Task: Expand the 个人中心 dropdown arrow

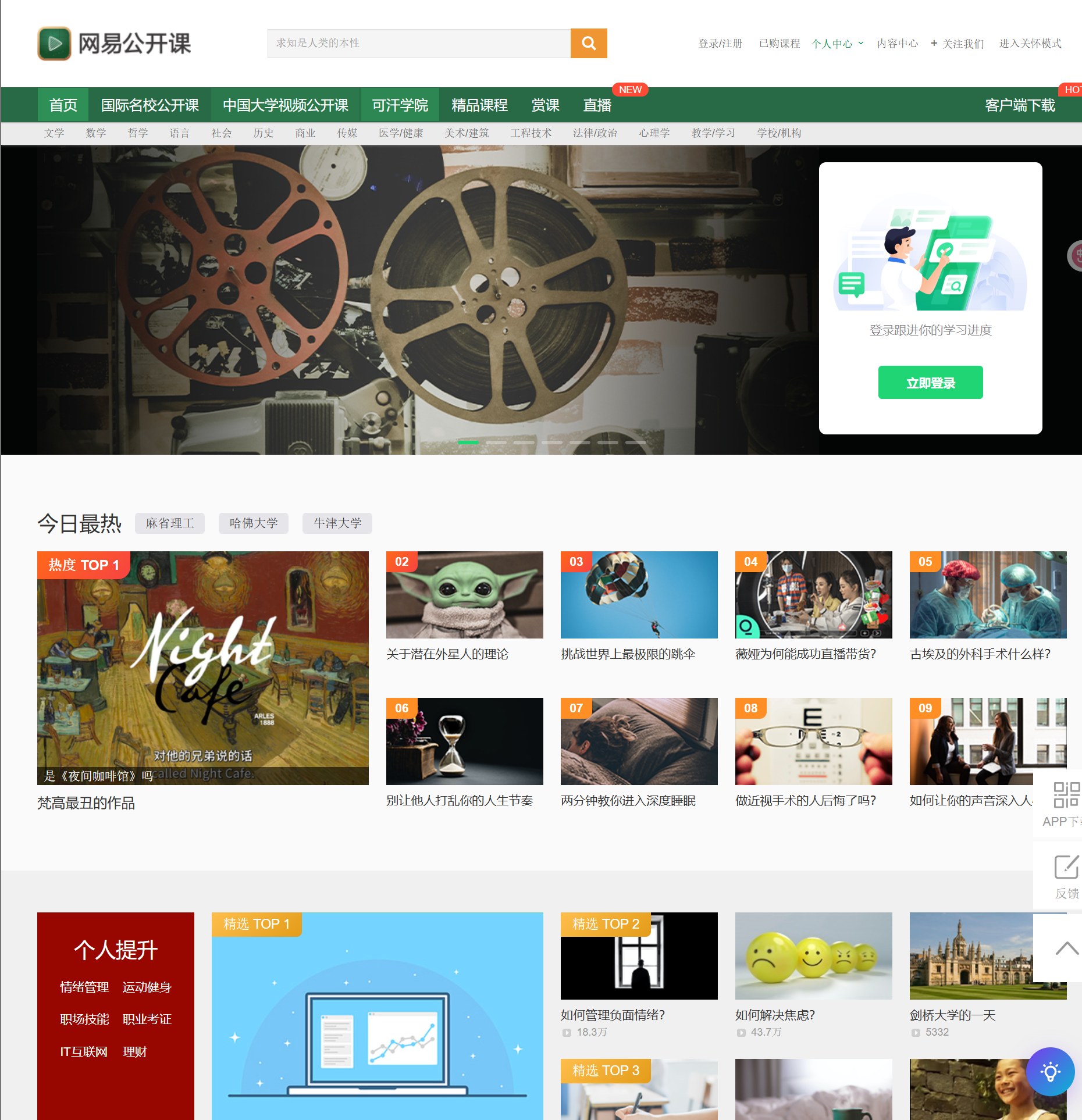Action: click(861, 43)
